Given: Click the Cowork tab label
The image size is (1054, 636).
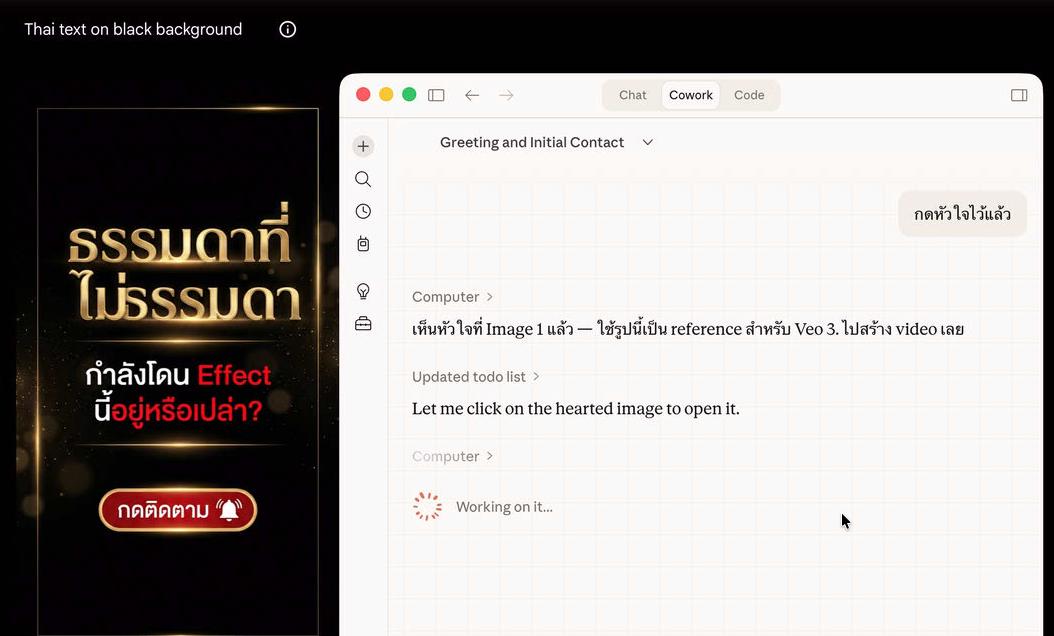Looking at the screenshot, I should point(690,95).
